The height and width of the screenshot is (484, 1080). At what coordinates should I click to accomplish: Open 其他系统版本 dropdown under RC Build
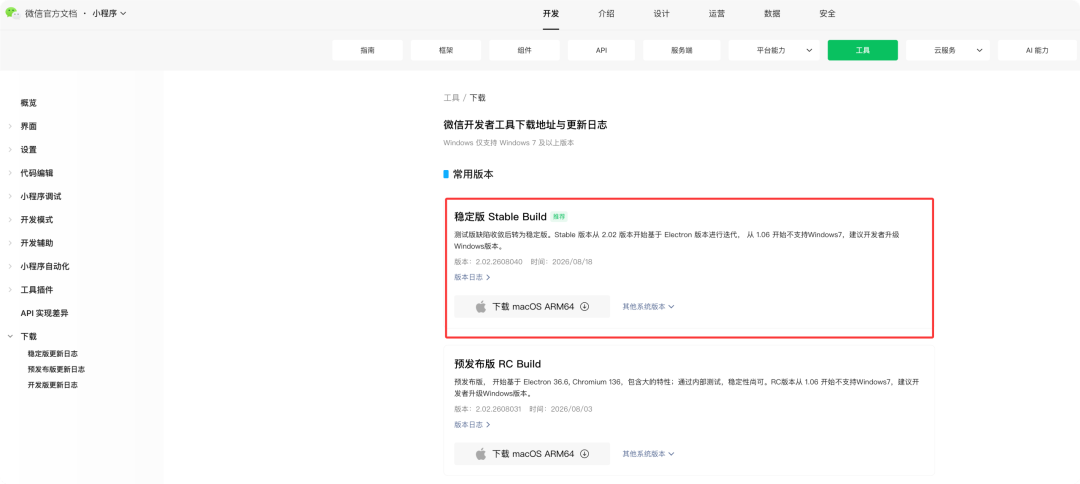(648, 454)
